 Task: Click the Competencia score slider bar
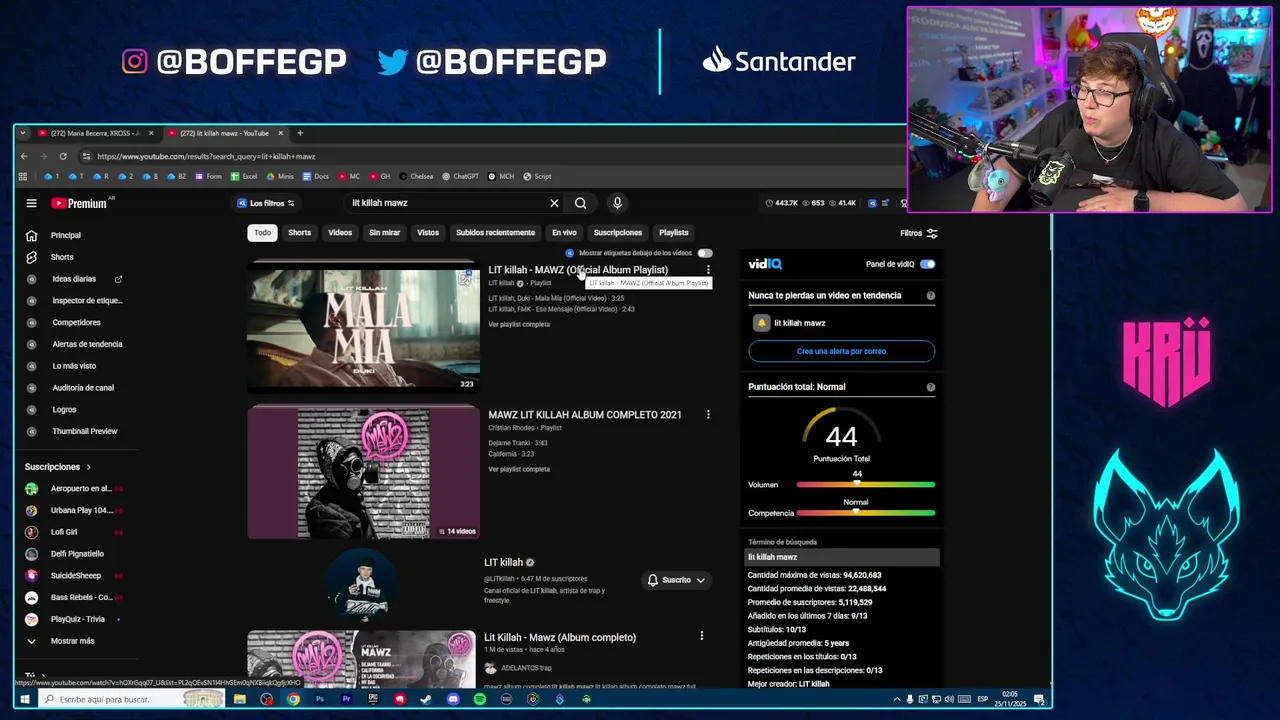point(865,513)
